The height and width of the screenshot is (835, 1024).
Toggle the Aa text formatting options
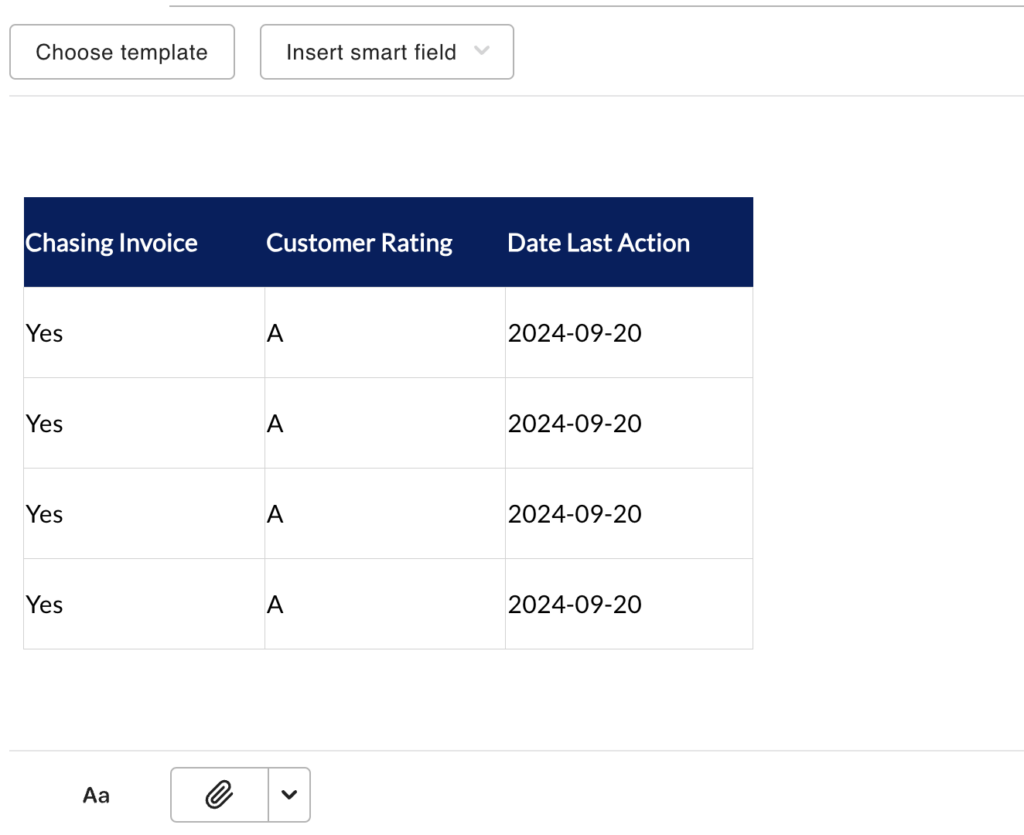coord(96,795)
